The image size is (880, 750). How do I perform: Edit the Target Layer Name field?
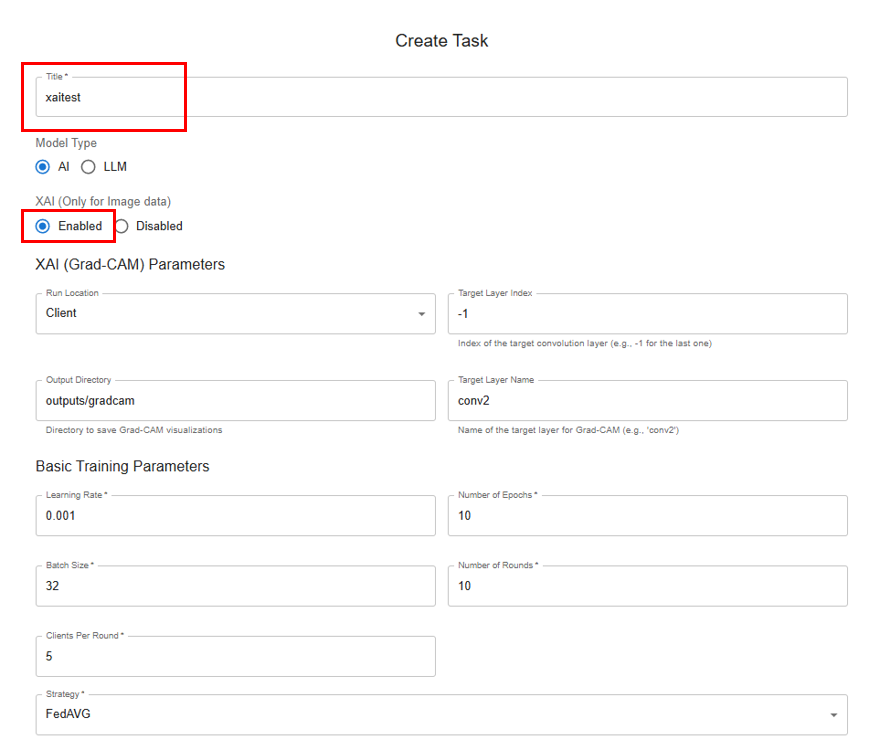pyautogui.click(x=647, y=400)
